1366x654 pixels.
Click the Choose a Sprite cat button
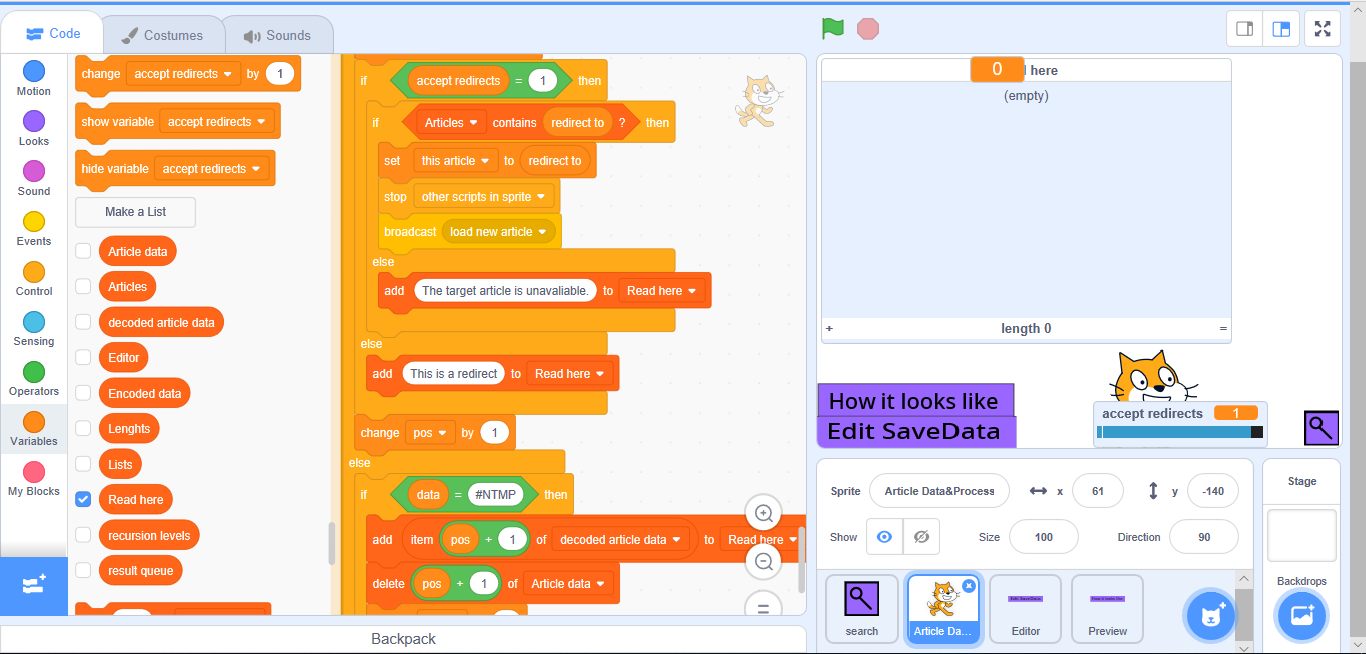click(x=1212, y=616)
